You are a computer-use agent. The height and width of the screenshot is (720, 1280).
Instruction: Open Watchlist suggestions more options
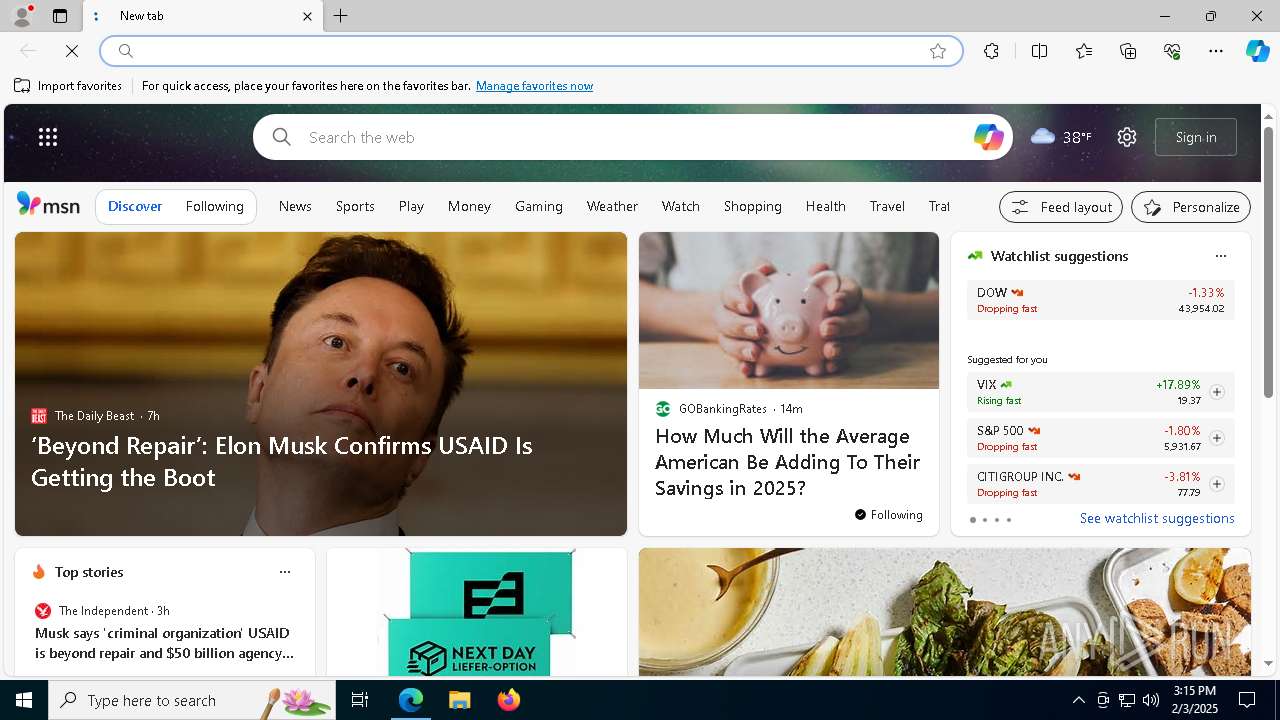pyautogui.click(x=1220, y=256)
